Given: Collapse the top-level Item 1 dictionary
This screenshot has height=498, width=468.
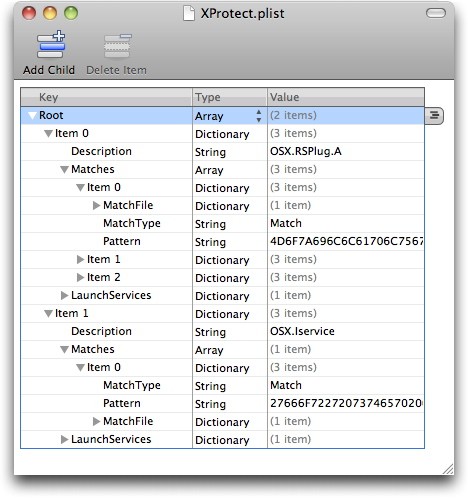Looking at the screenshot, I should pos(48,314).
